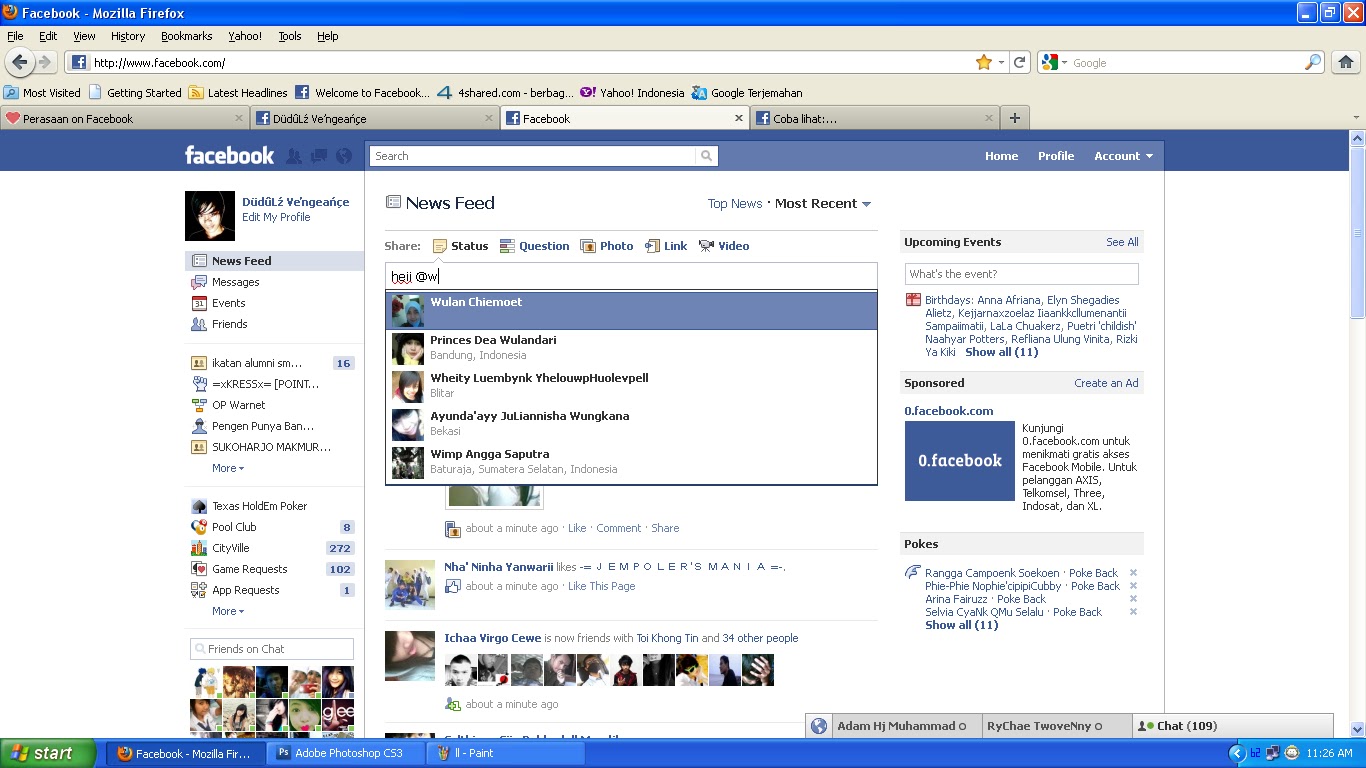This screenshot has height=768, width=1366.
Task: Click the Firefox back arrow button
Action: click(x=19, y=62)
